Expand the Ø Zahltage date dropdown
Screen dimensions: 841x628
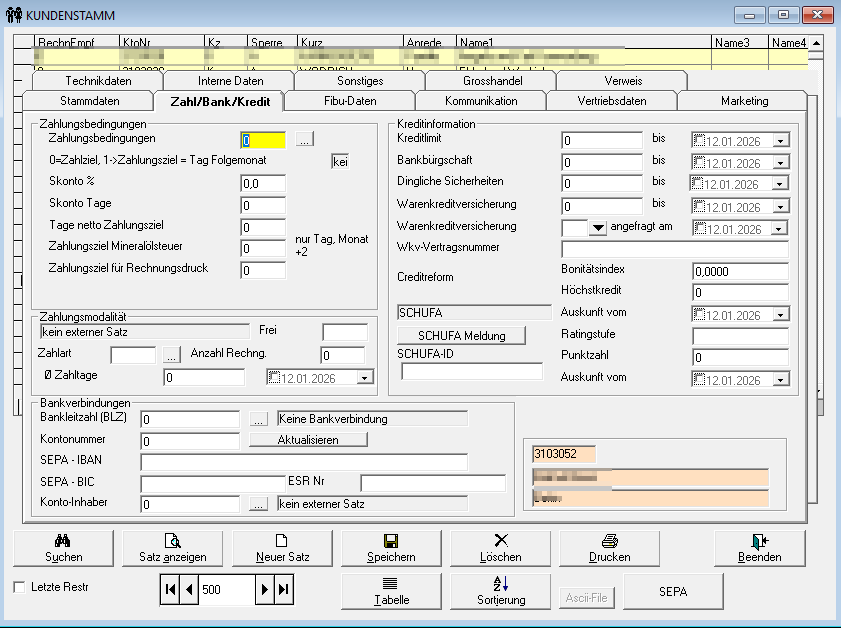pyautogui.click(x=364, y=377)
